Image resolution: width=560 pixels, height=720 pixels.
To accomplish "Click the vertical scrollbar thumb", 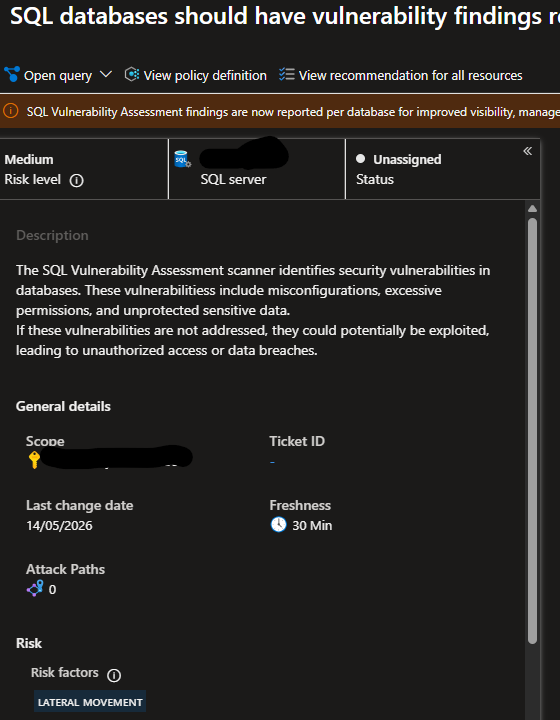I will [x=532, y=431].
